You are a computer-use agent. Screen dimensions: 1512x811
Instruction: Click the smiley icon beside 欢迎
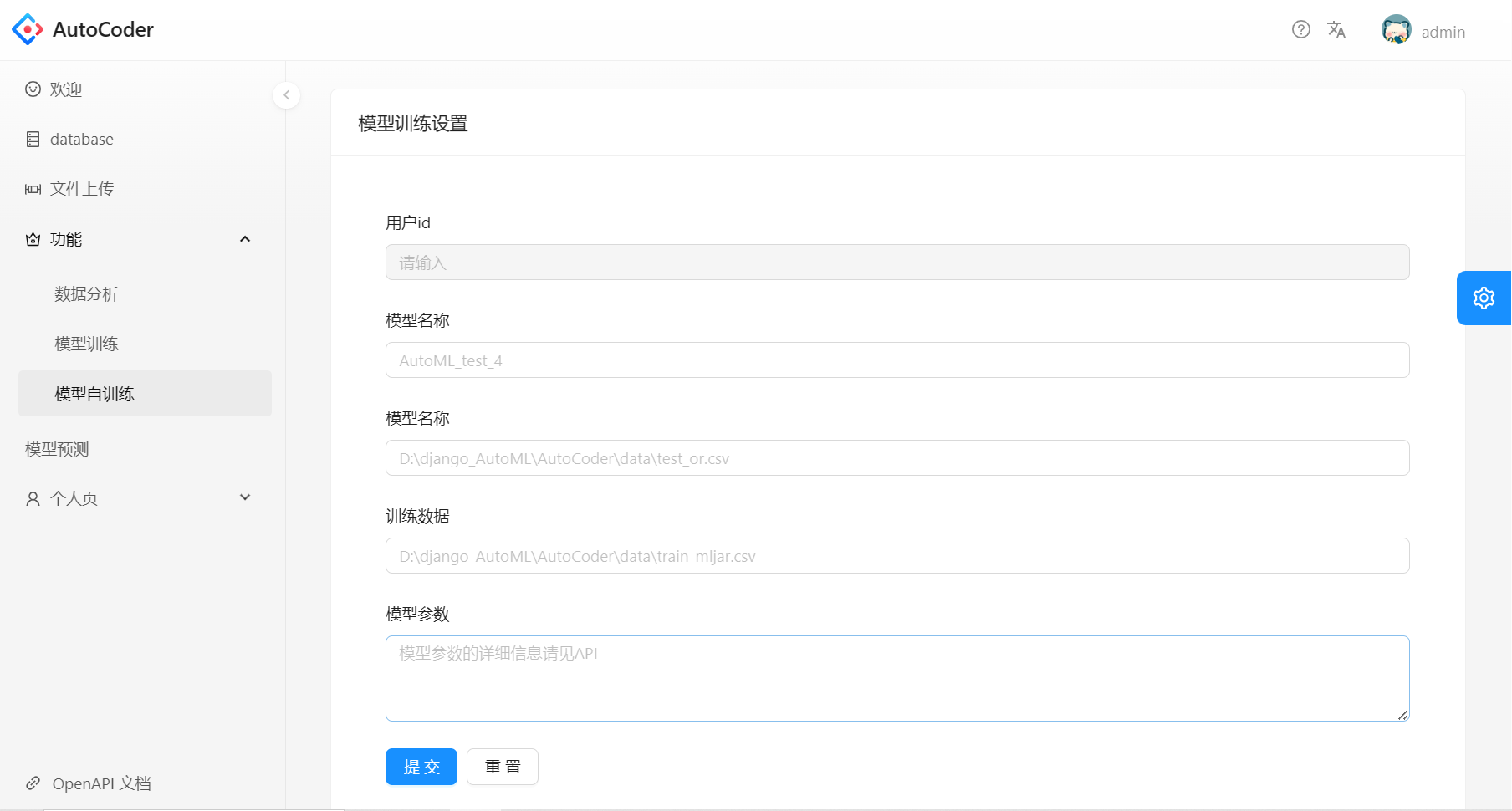point(33,89)
